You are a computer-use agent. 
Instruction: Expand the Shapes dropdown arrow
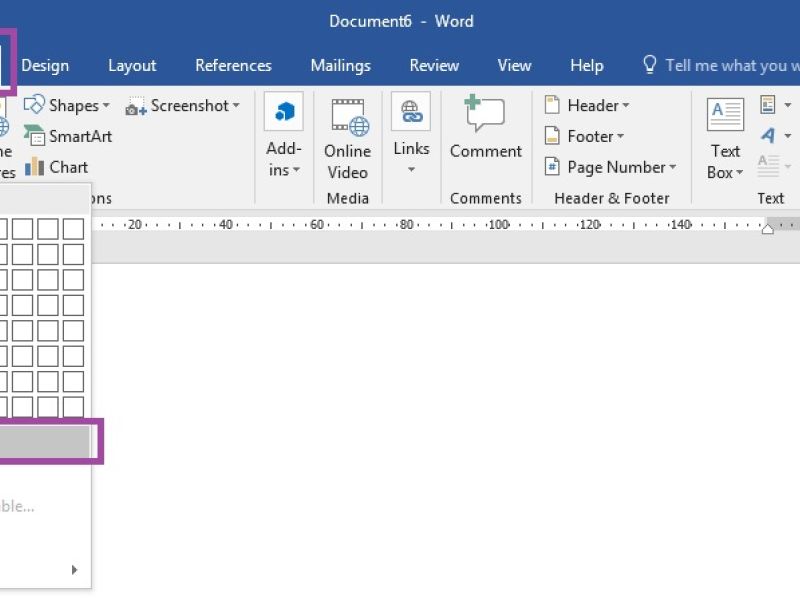106,105
